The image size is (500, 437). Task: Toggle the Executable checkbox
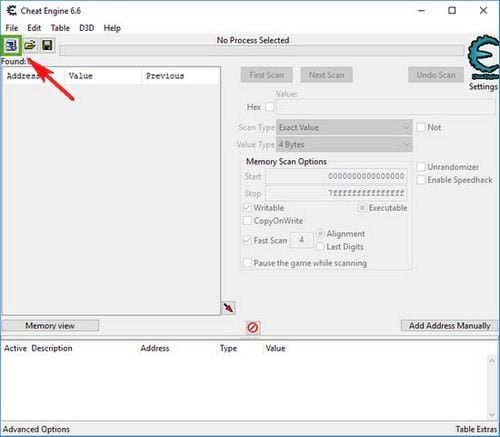click(362, 208)
